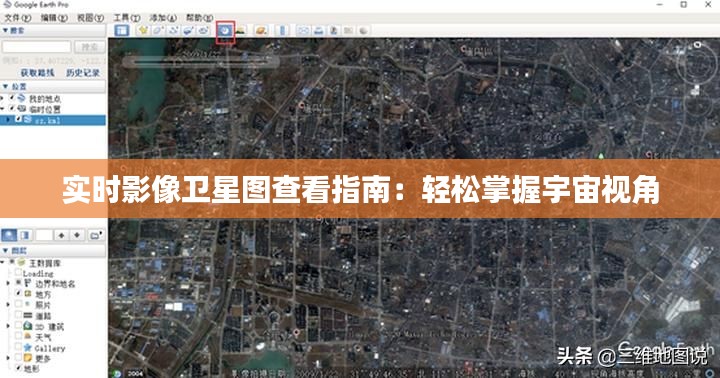Expand the 更多 layer node
Image resolution: width=720 pixels, height=378 pixels.
point(8,358)
